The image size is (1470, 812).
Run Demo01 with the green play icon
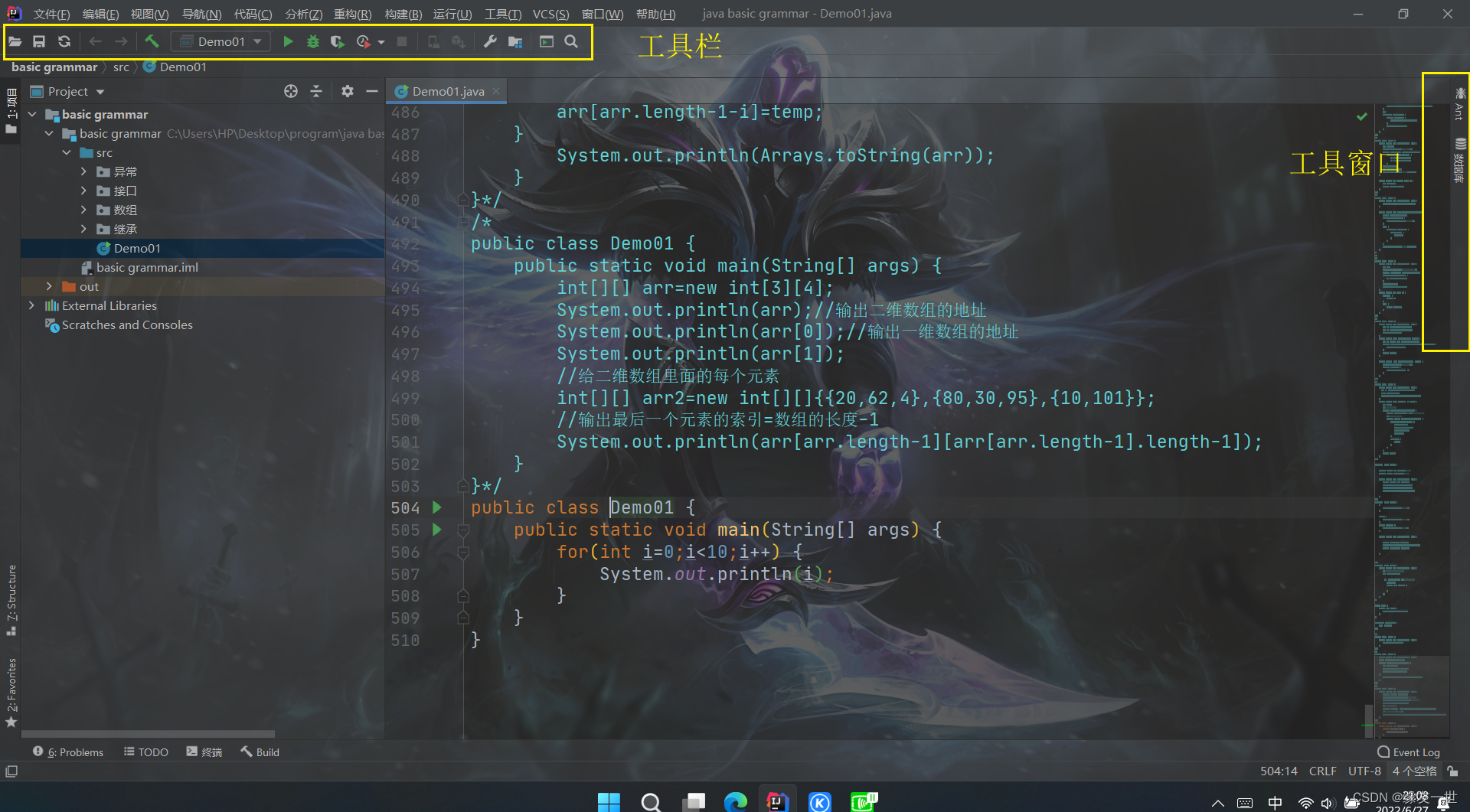(x=288, y=41)
